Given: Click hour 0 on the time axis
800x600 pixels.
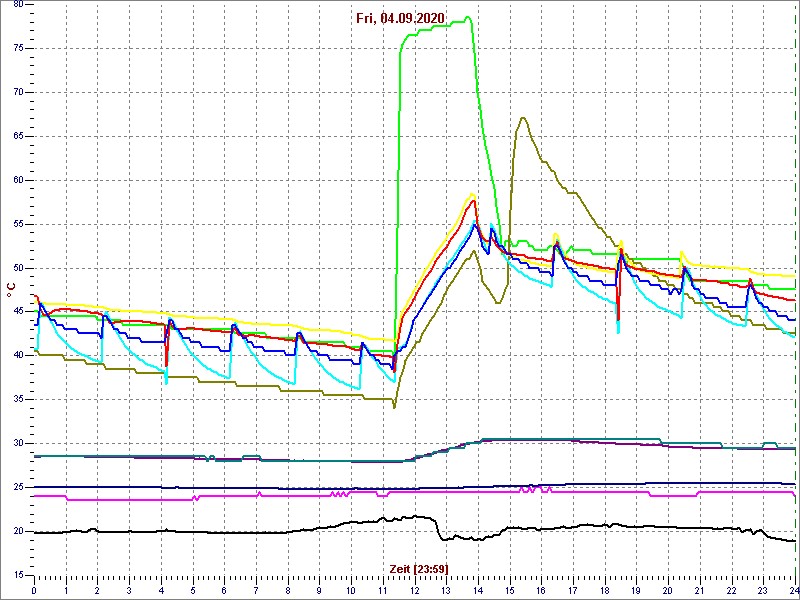Looking at the screenshot, I should tap(34, 591).
